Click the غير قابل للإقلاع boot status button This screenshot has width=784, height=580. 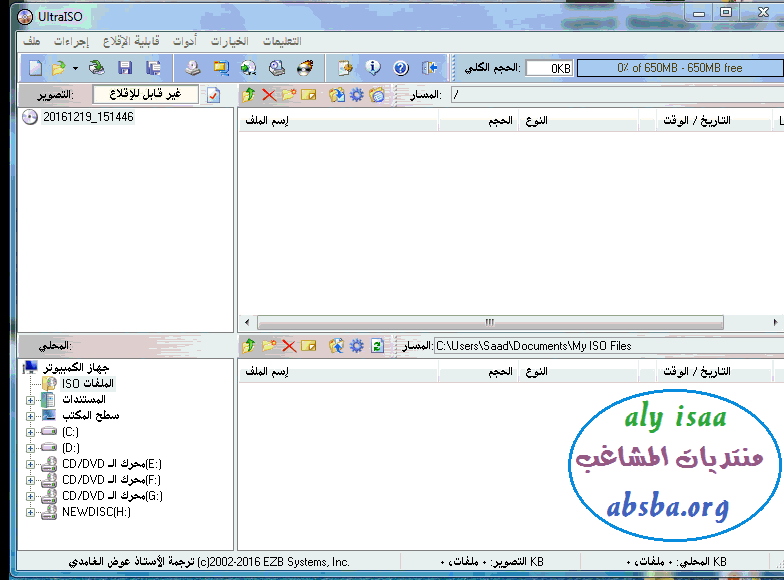coord(145,95)
